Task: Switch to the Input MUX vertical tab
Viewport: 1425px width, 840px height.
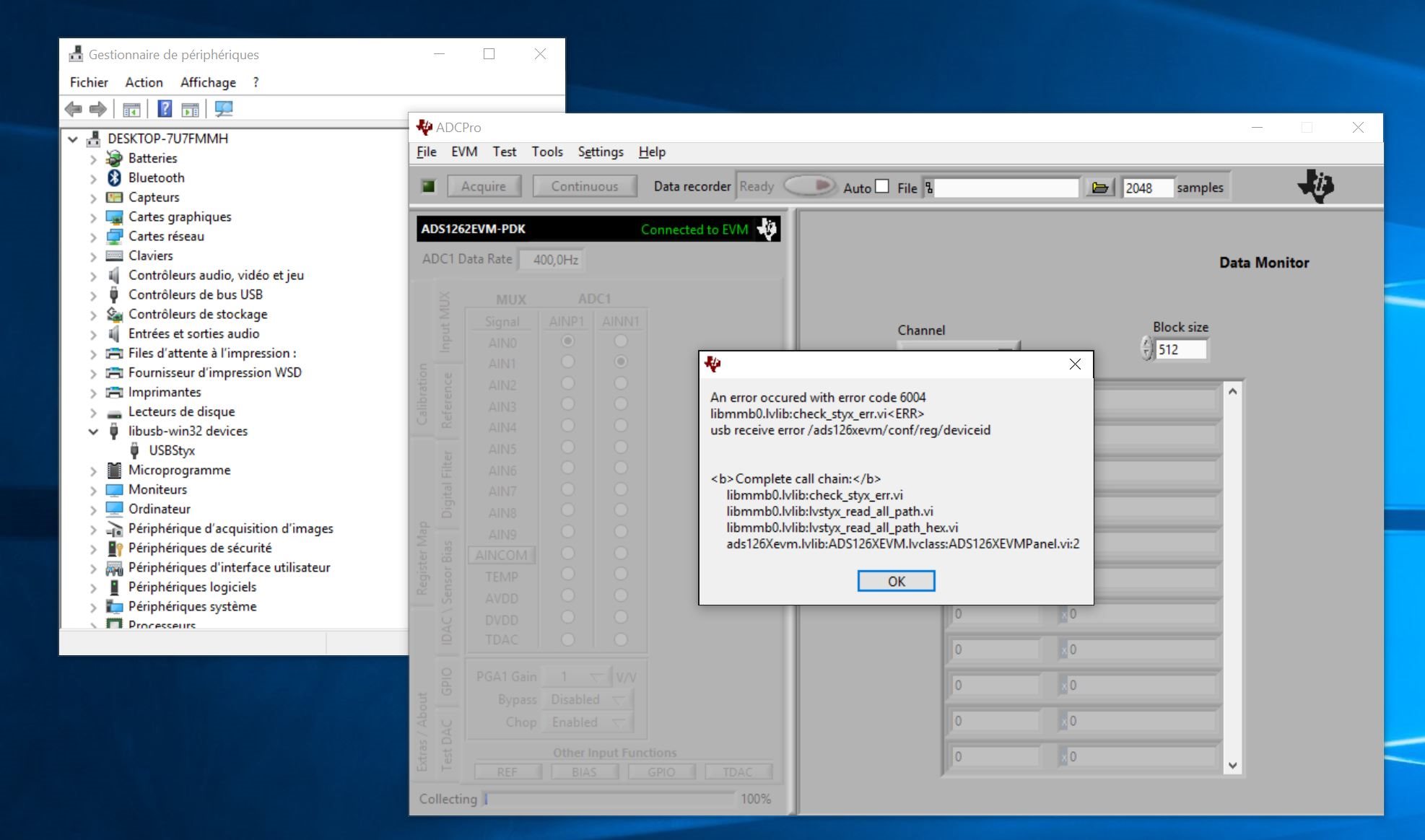Action: [444, 321]
